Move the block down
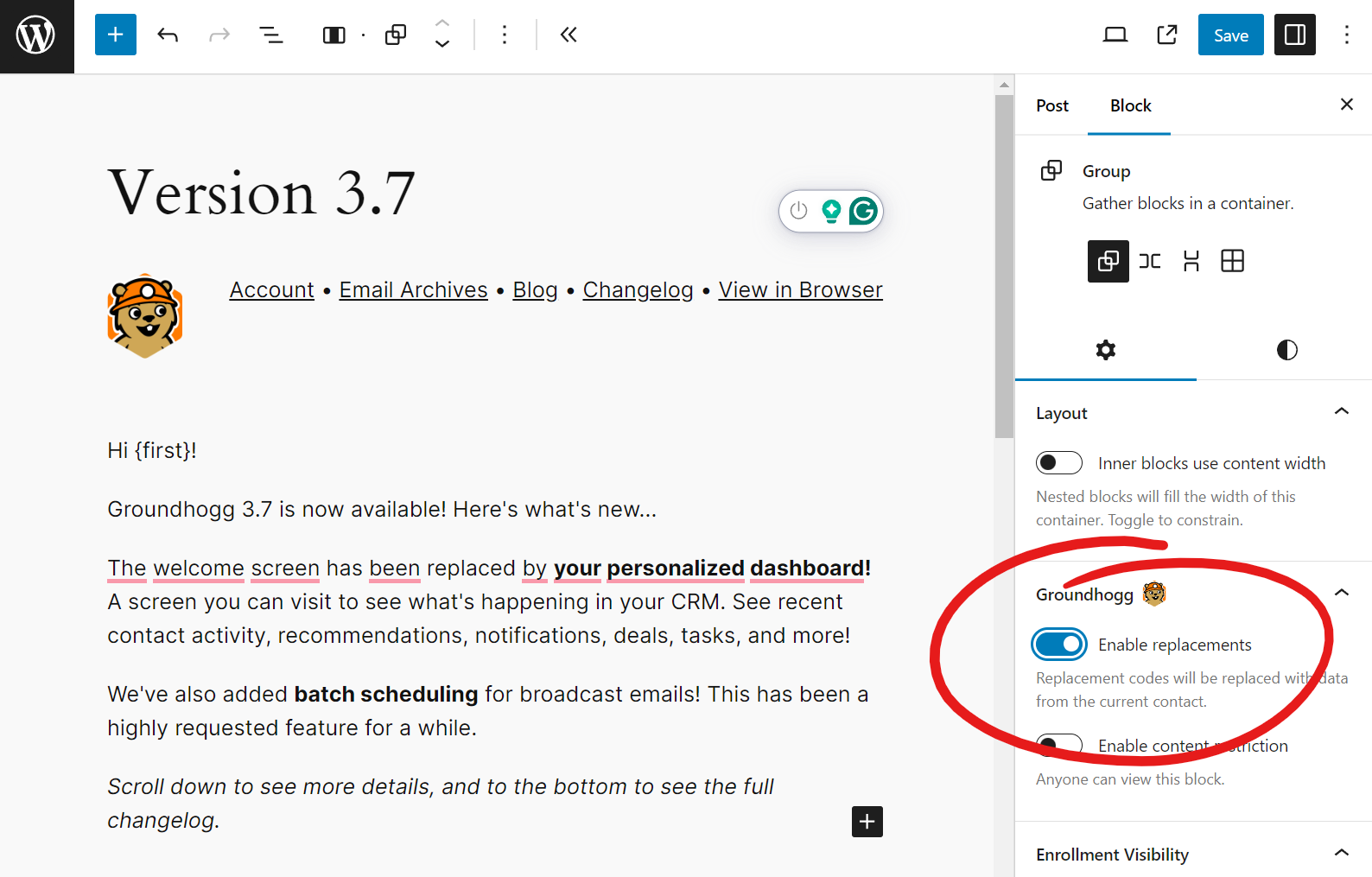The height and width of the screenshot is (877, 1372). coord(442,44)
